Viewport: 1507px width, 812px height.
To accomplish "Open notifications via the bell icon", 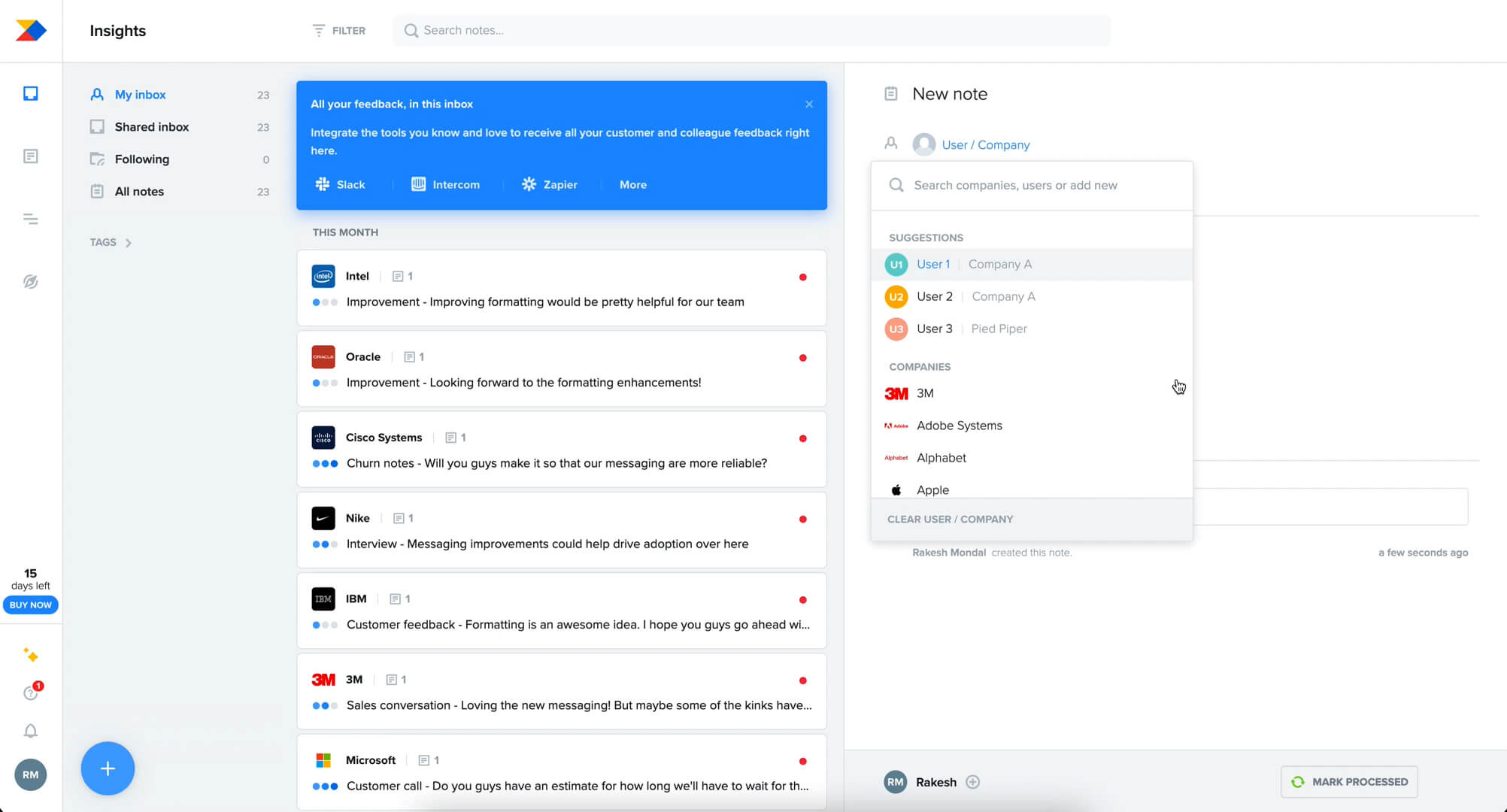I will (30, 730).
